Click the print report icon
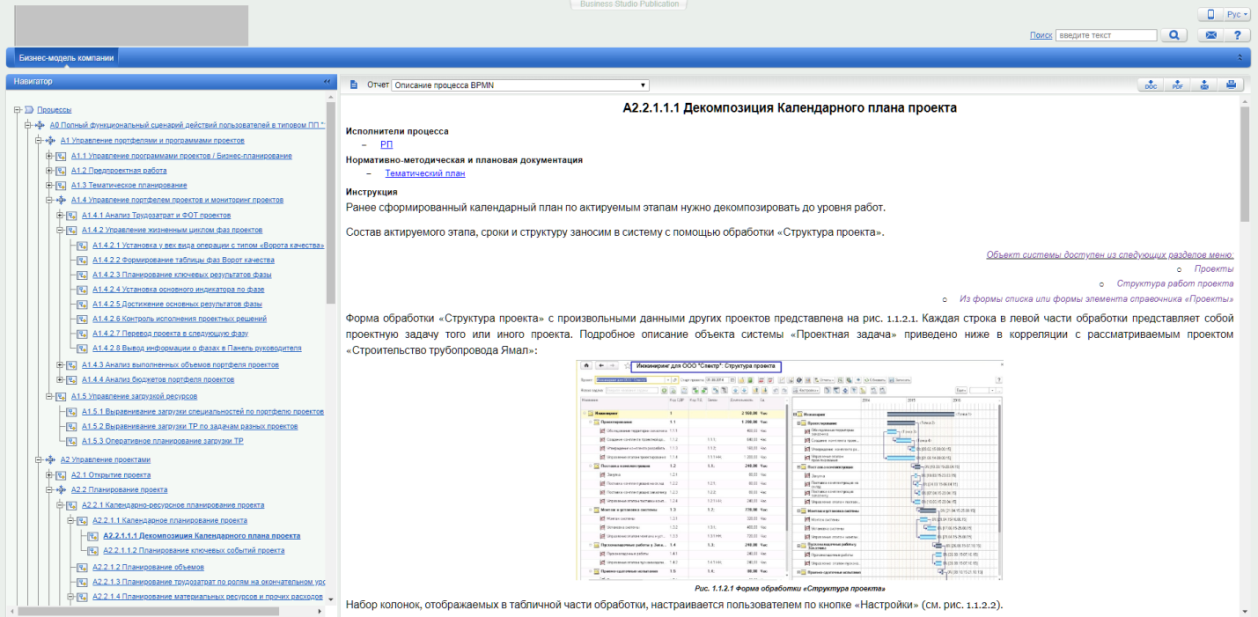Image resolution: width=1258 pixels, height=617 pixels. coord(1231,85)
